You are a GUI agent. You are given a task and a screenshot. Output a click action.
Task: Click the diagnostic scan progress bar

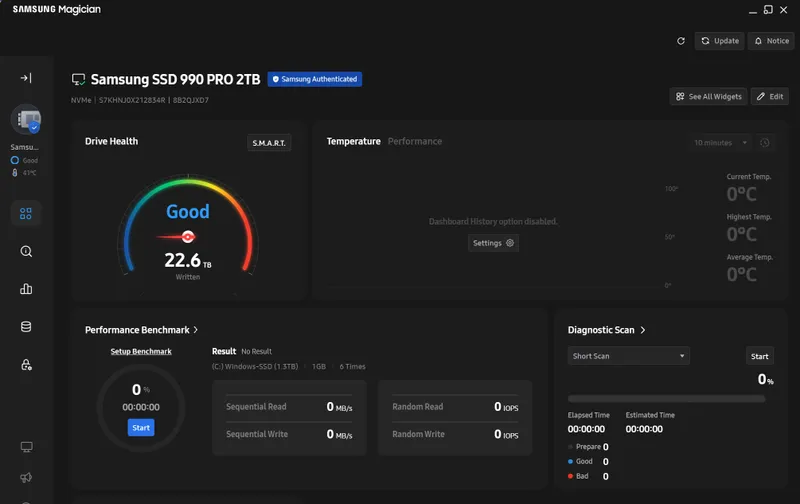point(666,399)
